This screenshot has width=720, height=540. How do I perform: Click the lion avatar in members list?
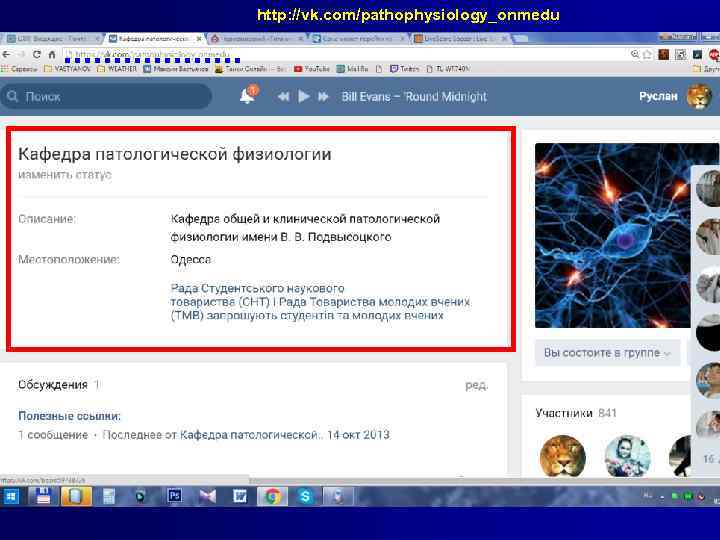pos(563,457)
